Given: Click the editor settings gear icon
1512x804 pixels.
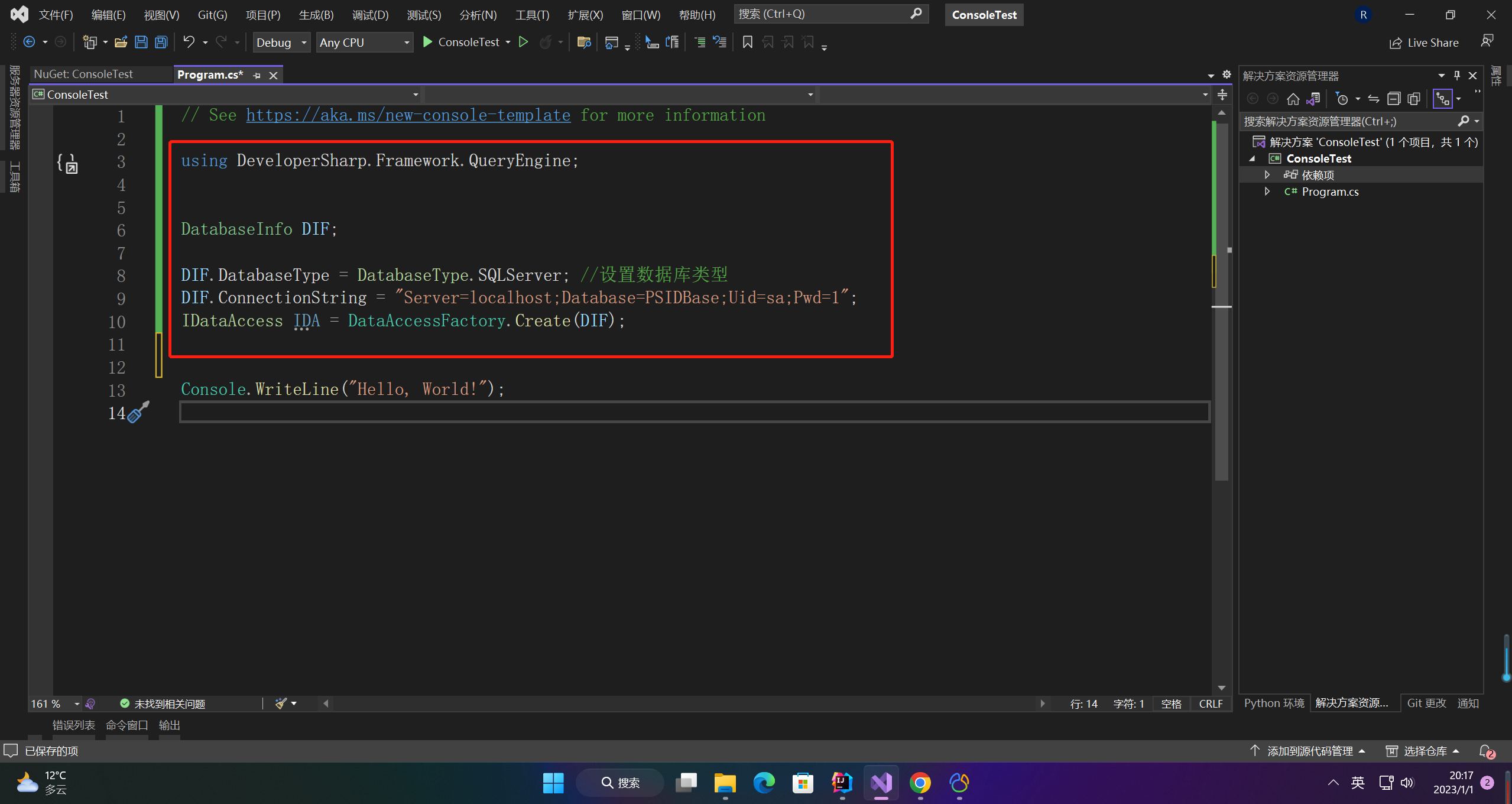Looking at the screenshot, I should 1227,74.
